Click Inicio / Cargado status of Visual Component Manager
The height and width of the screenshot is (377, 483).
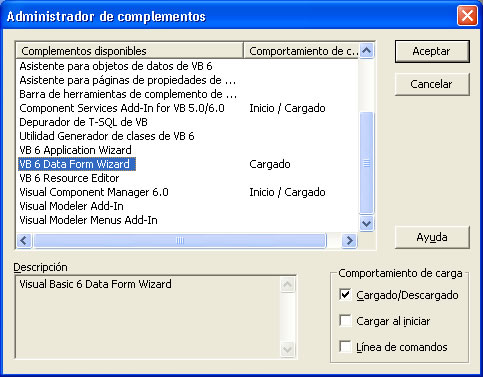coord(287,192)
